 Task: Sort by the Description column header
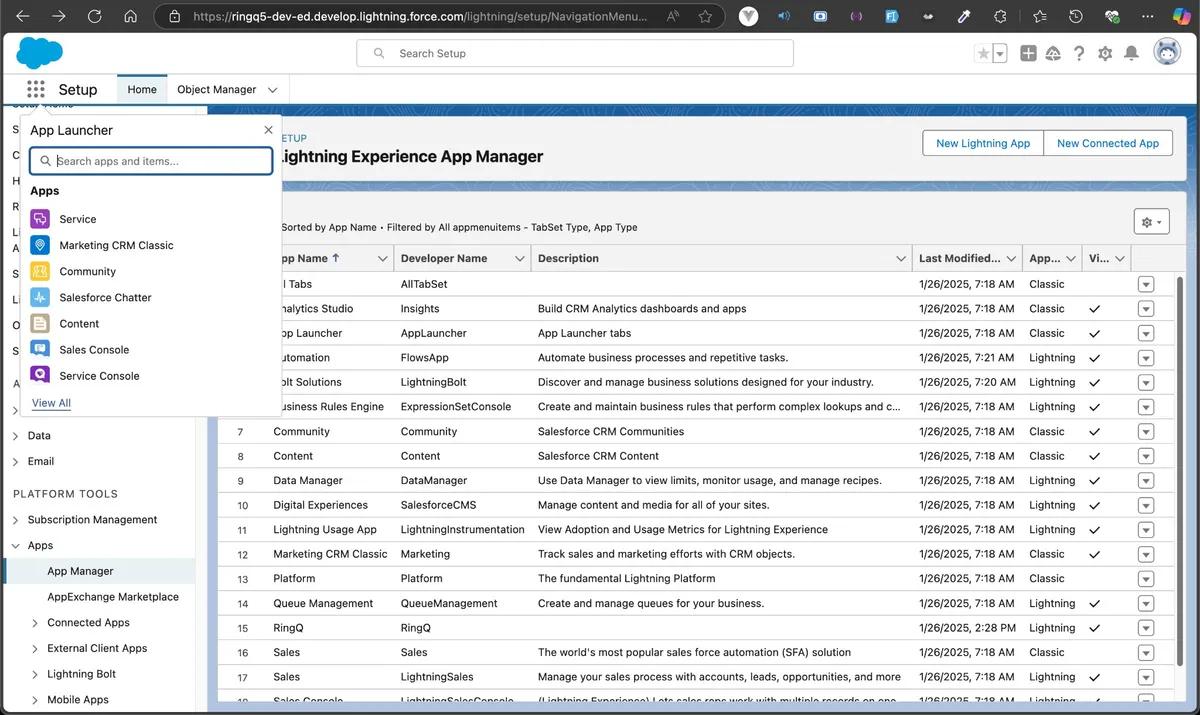[568, 258]
